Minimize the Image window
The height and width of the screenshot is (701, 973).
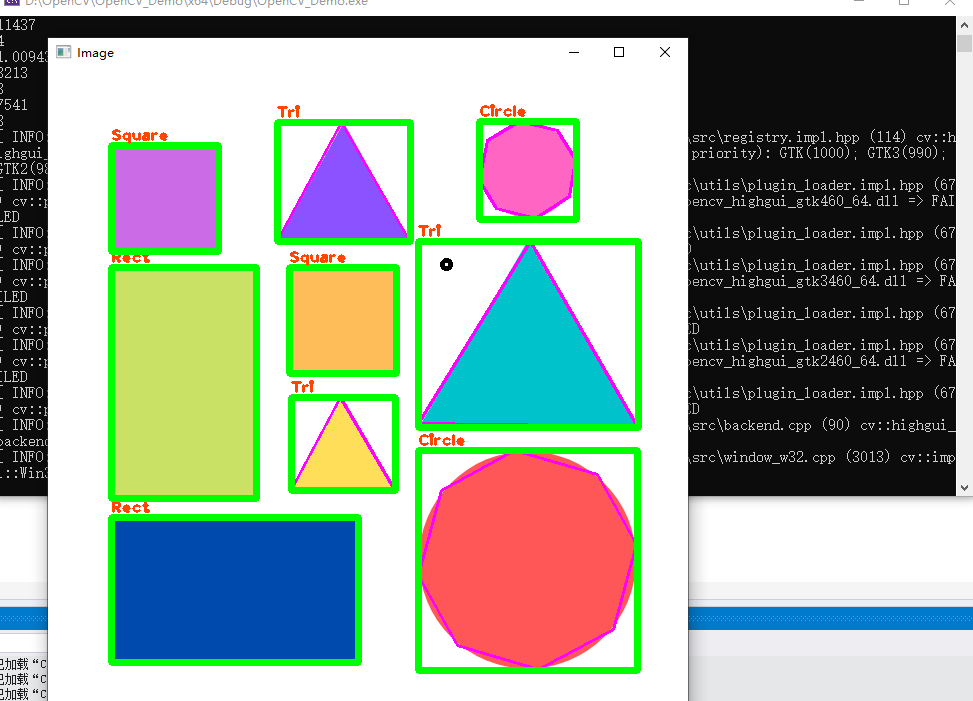(574, 53)
